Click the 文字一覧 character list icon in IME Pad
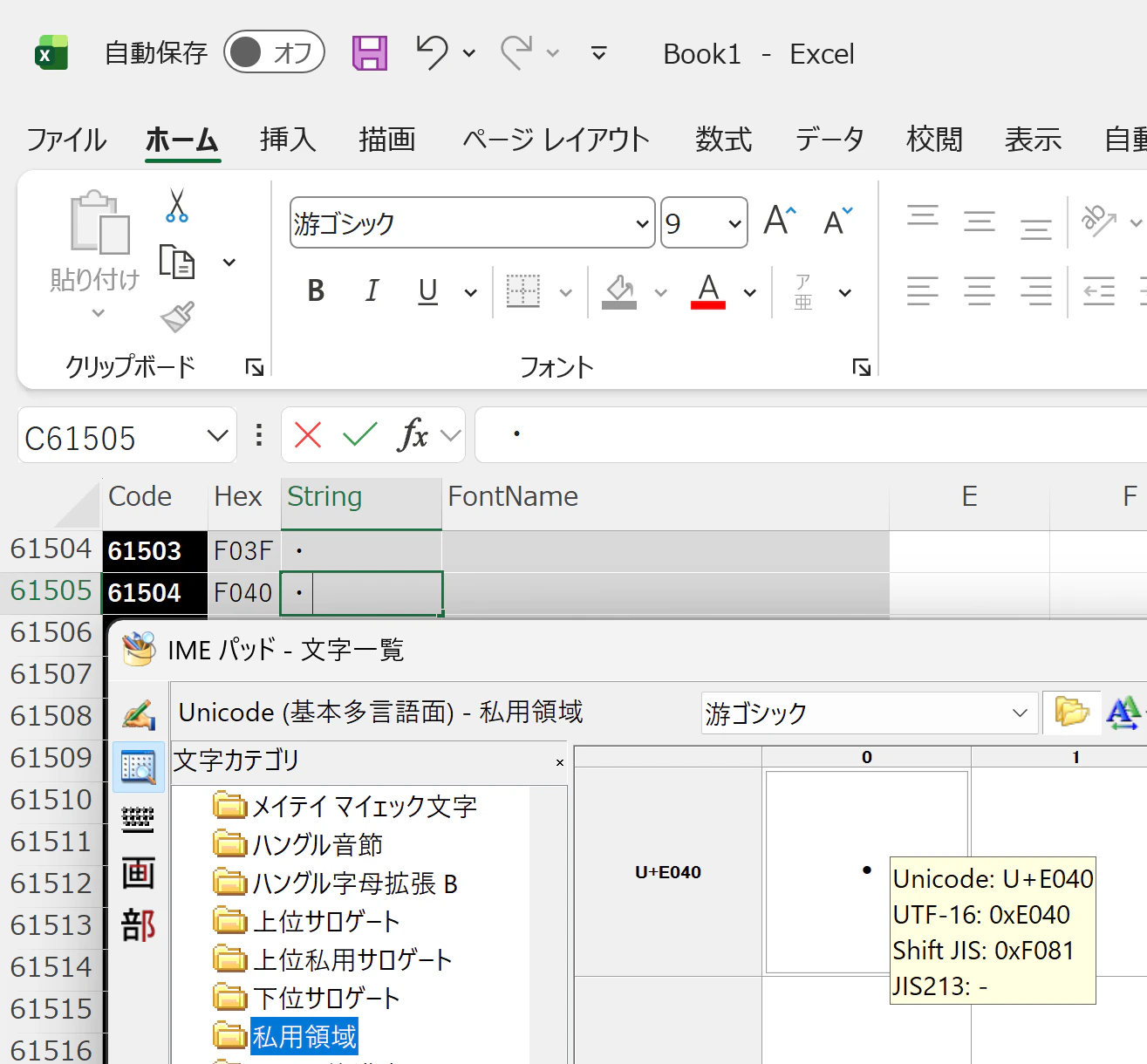1147x1064 pixels. pyautogui.click(x=139, y=767)
